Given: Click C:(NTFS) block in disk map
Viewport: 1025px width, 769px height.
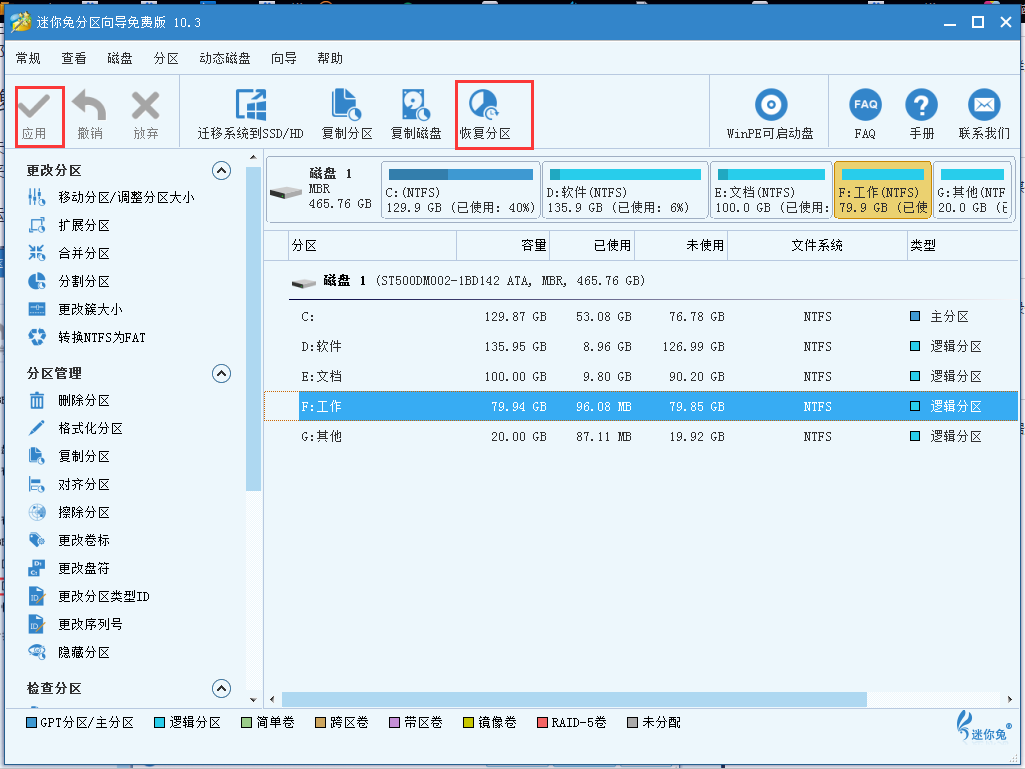Looking at the screenshot, I should (x=461, y=190).
